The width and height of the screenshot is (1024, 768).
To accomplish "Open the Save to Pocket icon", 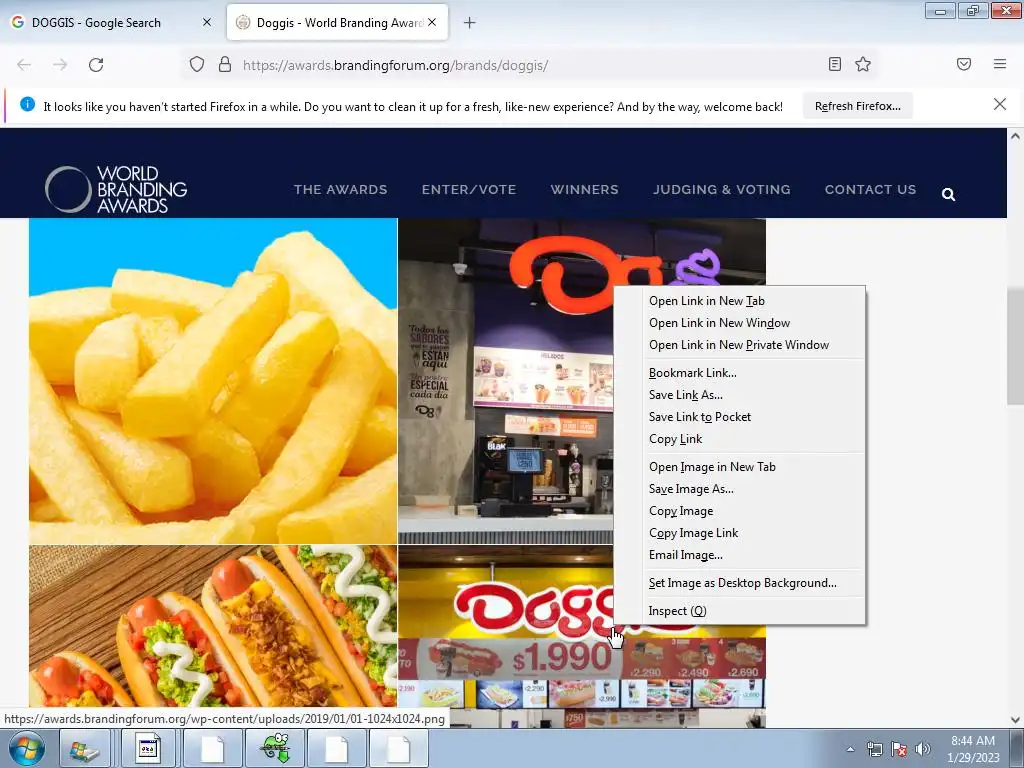I will 964,64.
